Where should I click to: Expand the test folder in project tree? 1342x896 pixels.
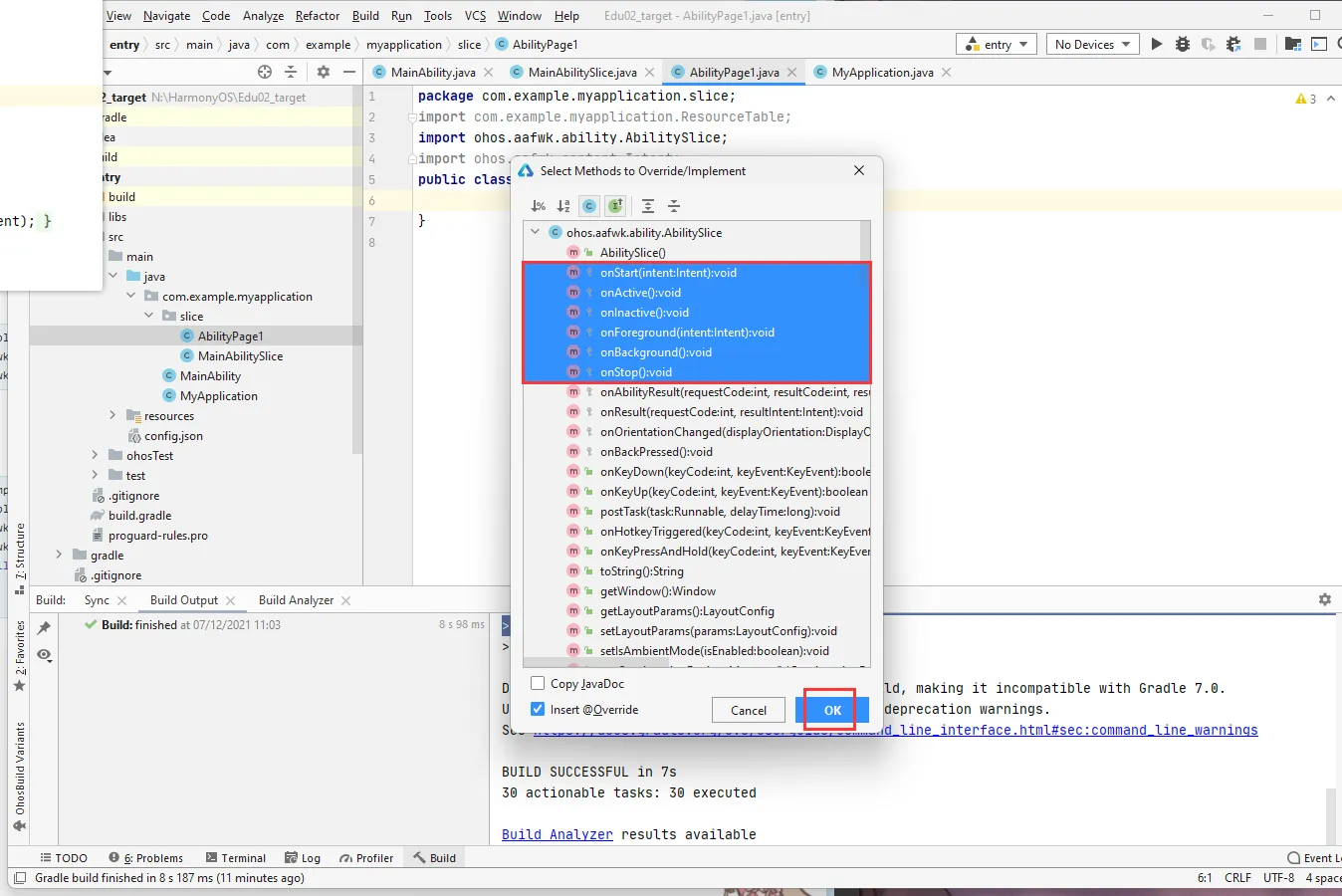[x=95, y=475]
